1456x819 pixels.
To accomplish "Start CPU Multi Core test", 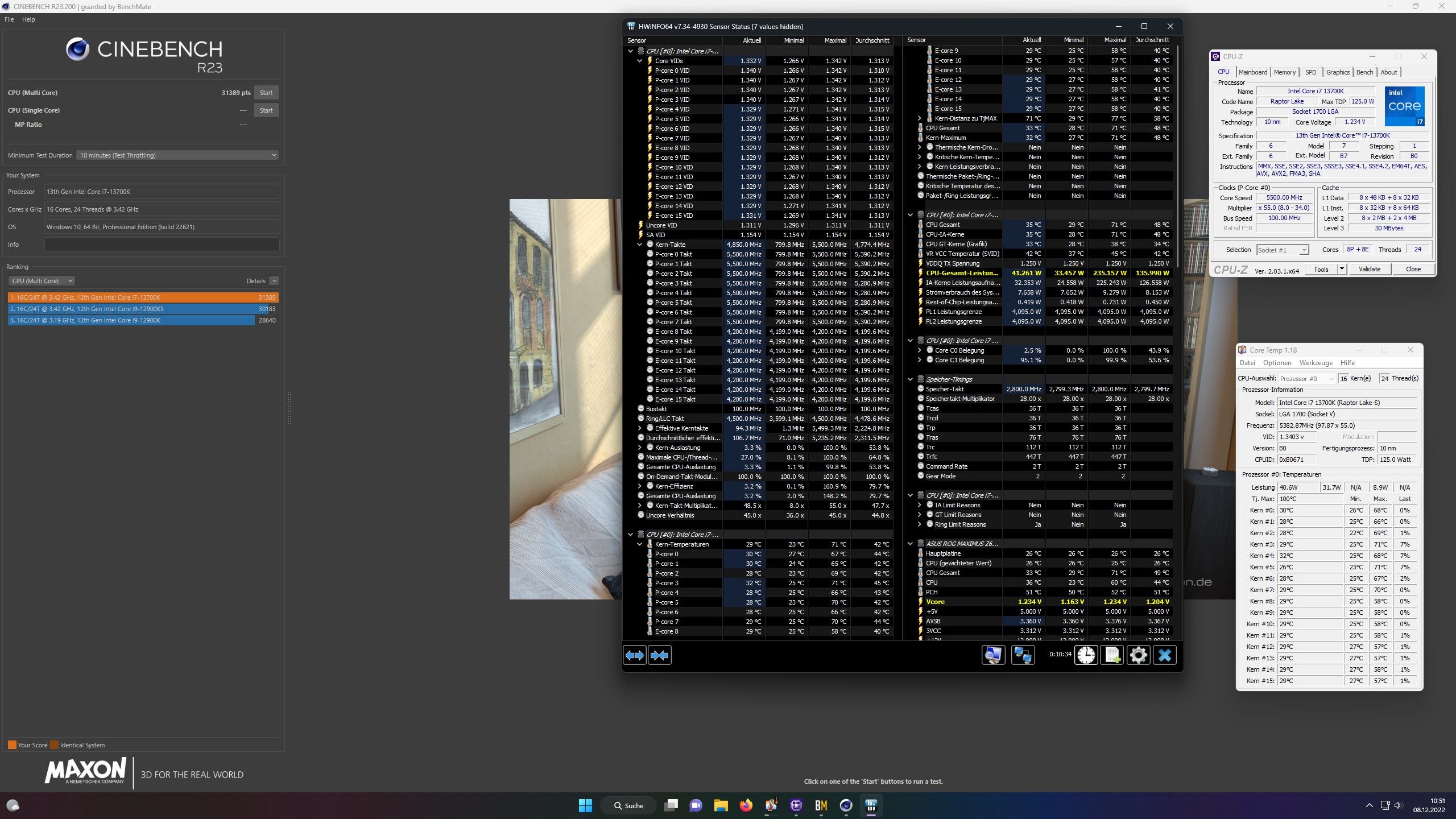I will 266,93.
